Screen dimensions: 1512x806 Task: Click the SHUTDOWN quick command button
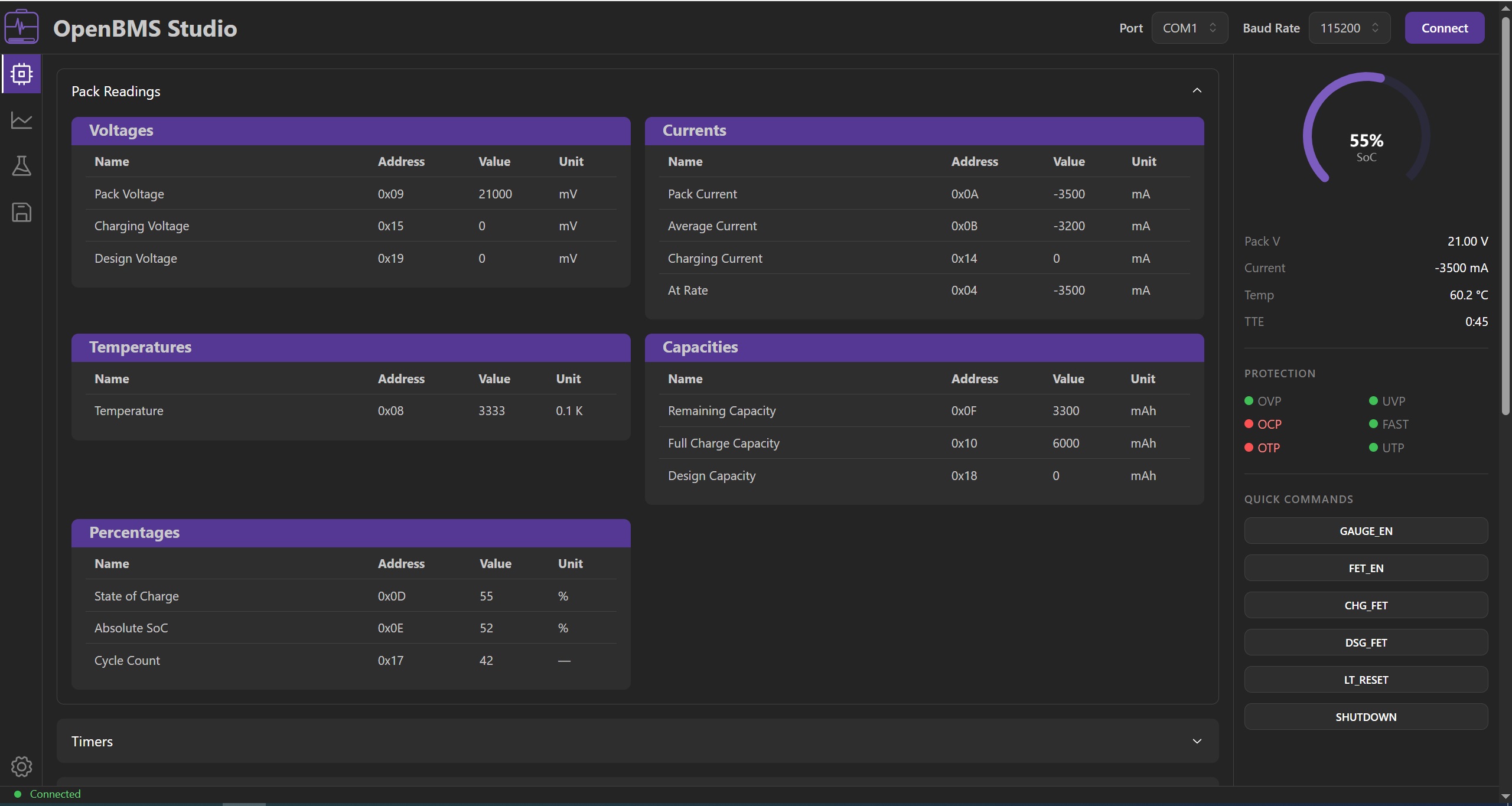tap(1366, 717)
